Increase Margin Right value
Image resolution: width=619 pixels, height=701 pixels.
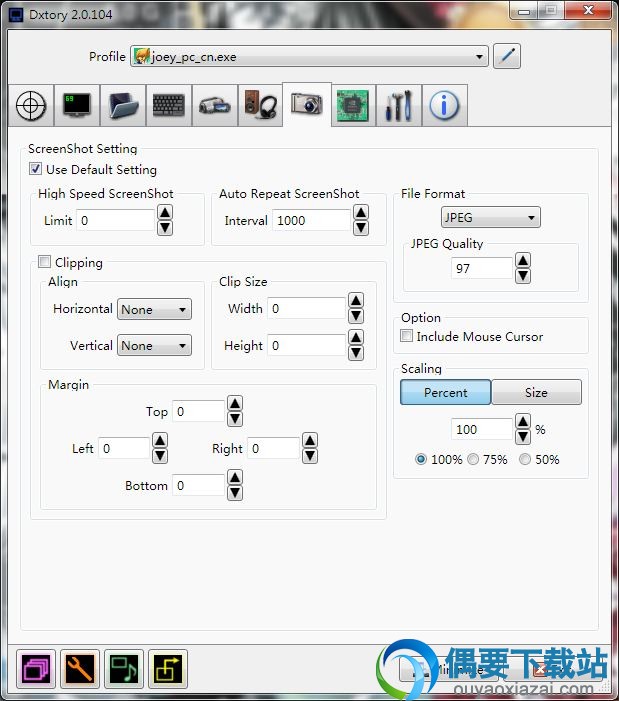(x=310, y=440)
